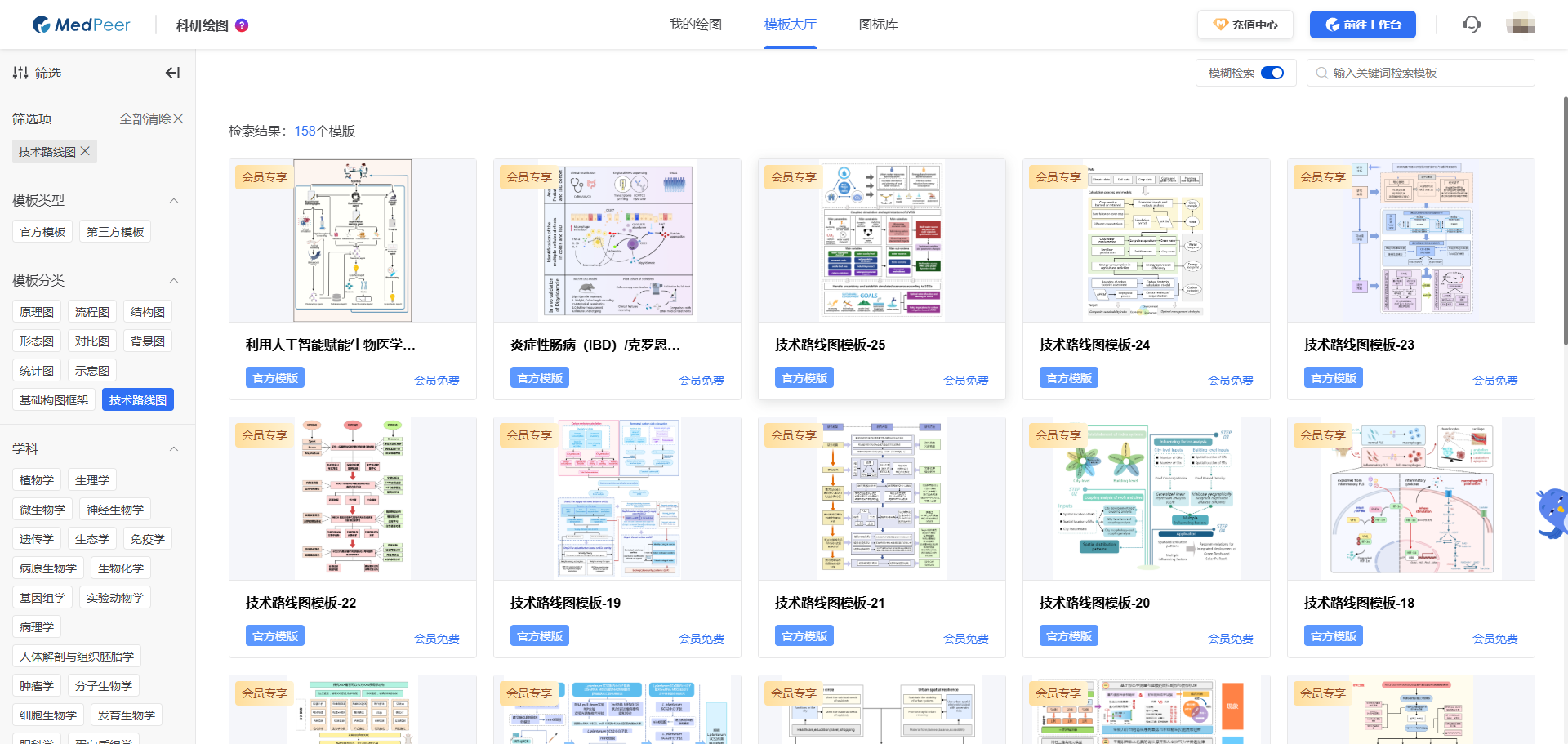Open the 利用人工智能赋能生物医学 template thumbnail
This screenshot has width=1568, height=744.
353,240
